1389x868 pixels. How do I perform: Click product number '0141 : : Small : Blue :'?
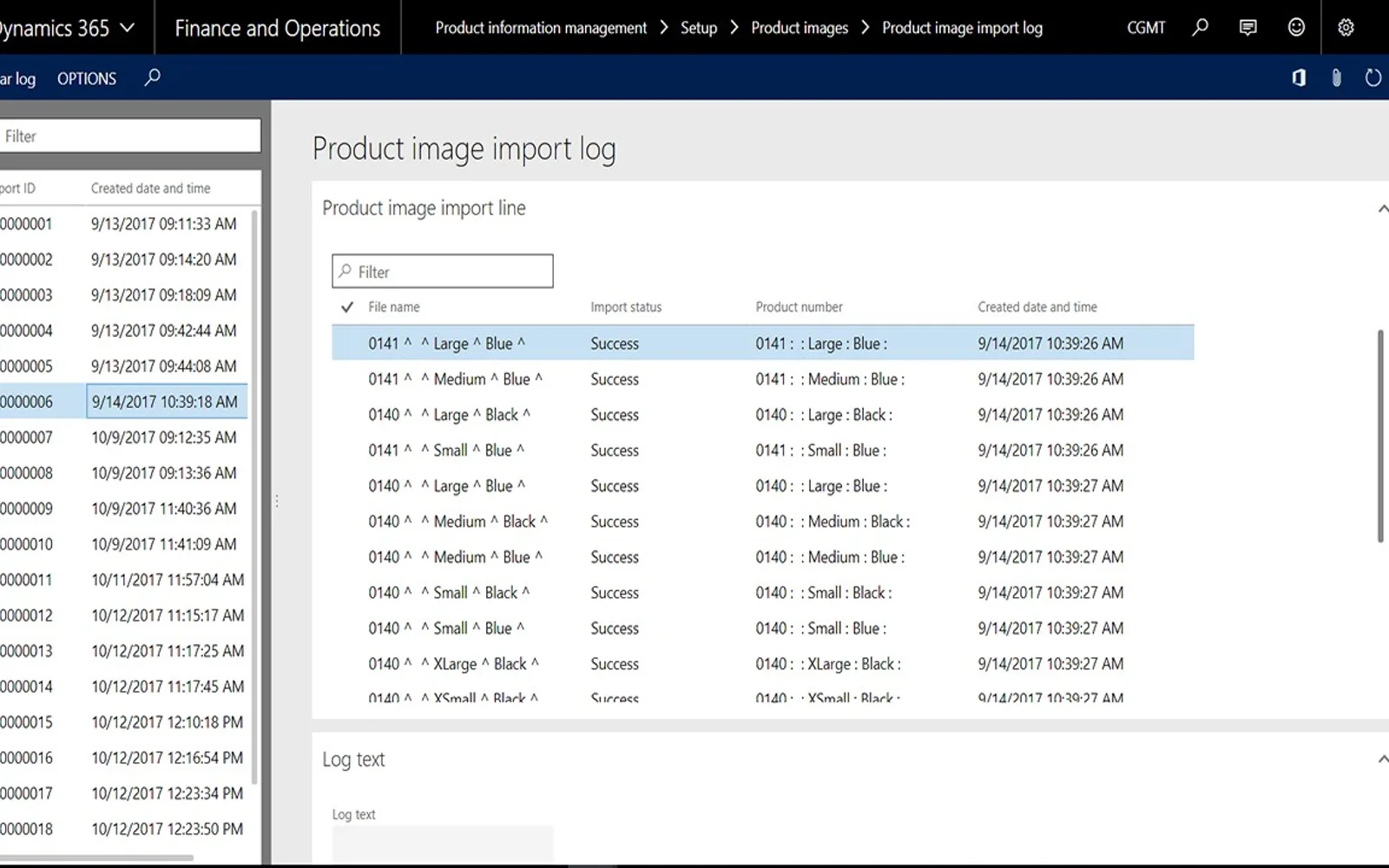(x=820, y=450)
